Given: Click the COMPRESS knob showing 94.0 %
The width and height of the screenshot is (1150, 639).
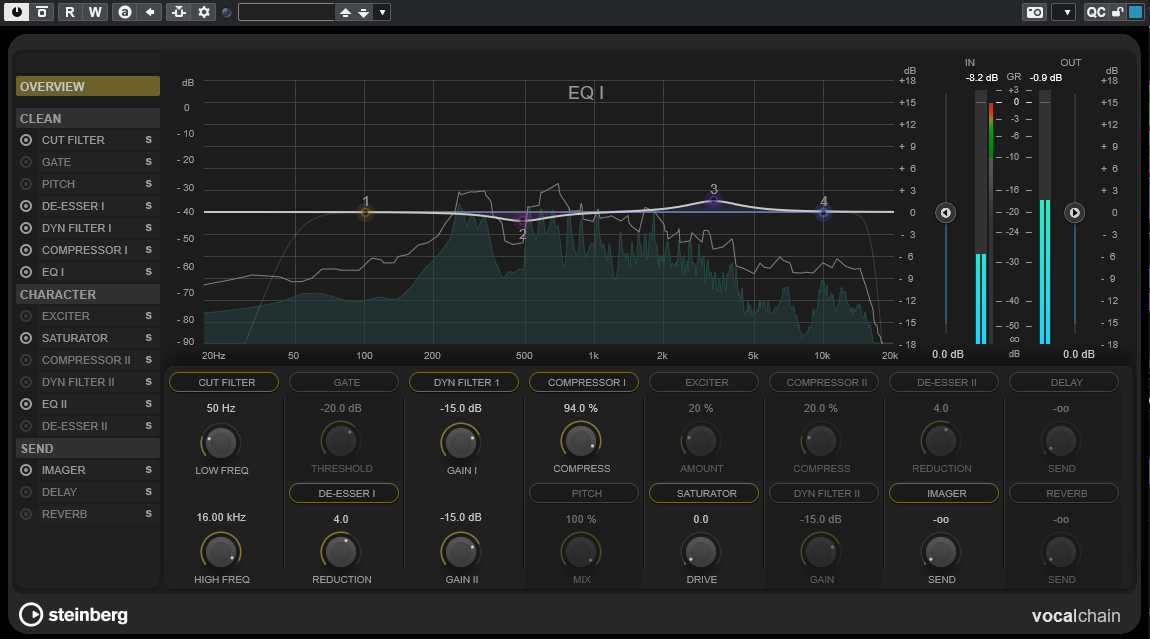Looking at the screenshot, I should click(581, 441).
